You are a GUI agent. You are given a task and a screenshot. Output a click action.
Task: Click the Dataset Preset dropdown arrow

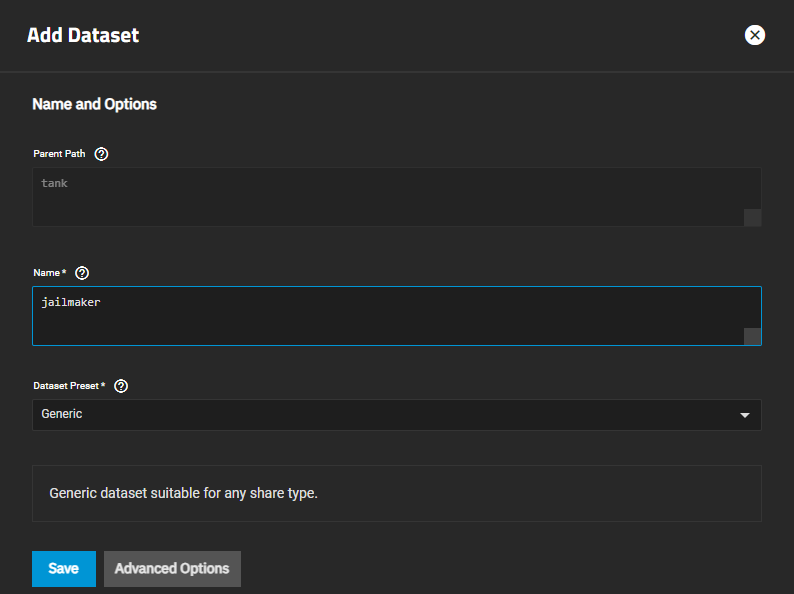click(744, 415)
